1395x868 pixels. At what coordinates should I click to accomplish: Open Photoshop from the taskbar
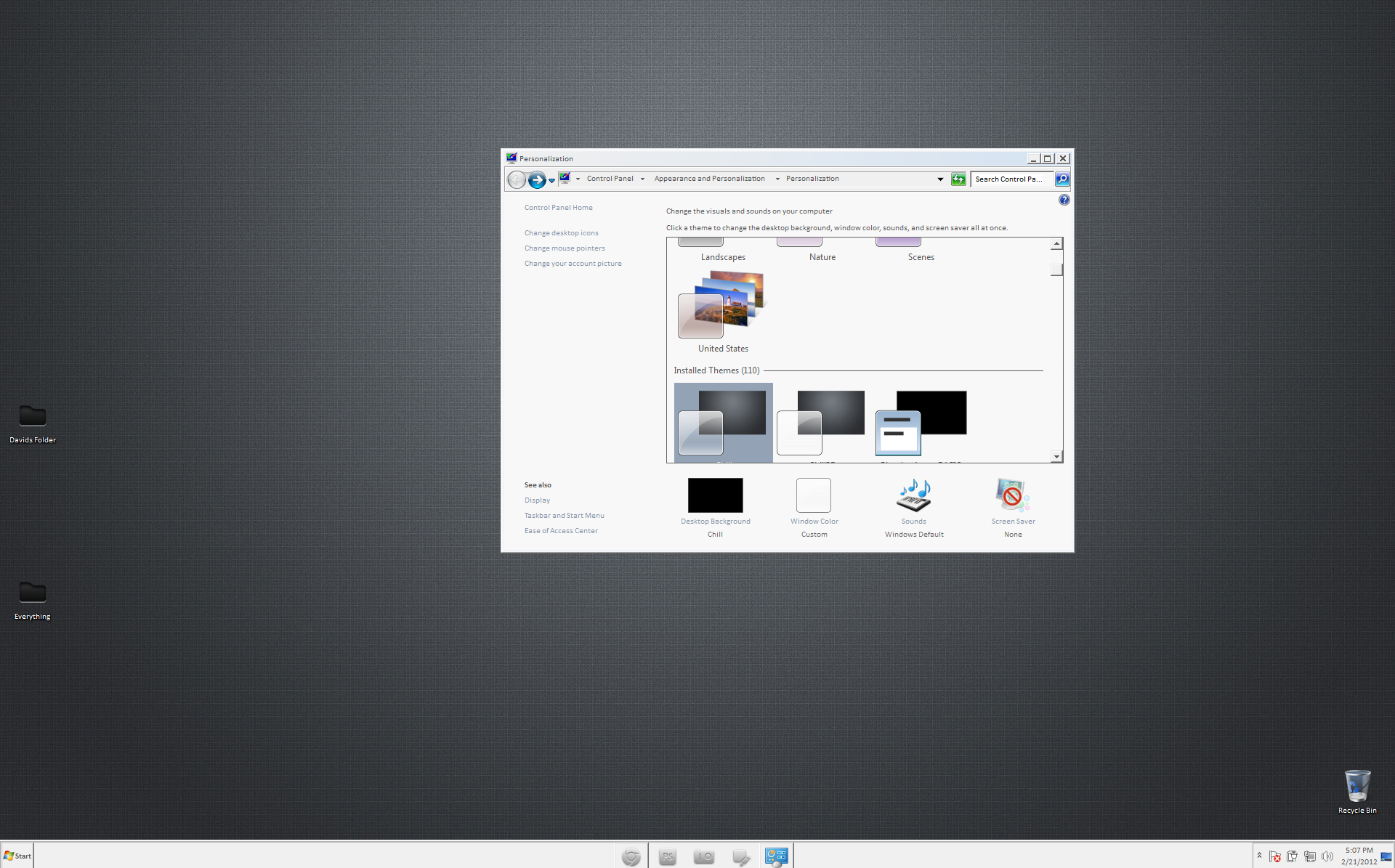click(x=667, y=856)
